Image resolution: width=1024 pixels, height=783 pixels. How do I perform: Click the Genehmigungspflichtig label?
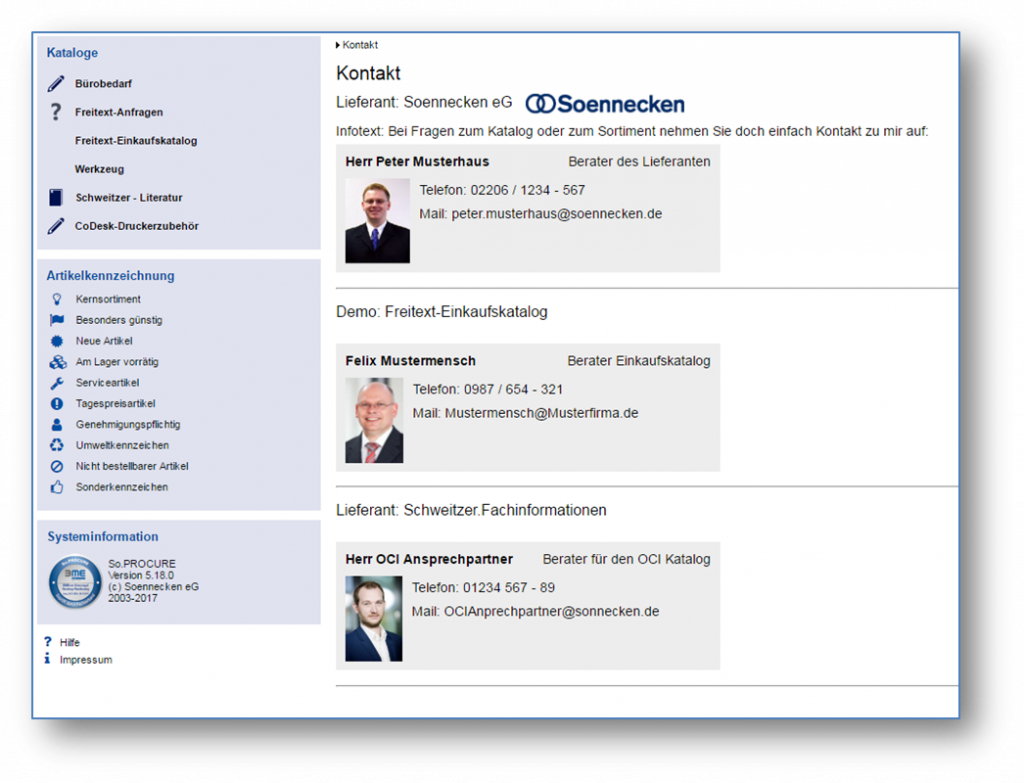(x=128, y=424)
